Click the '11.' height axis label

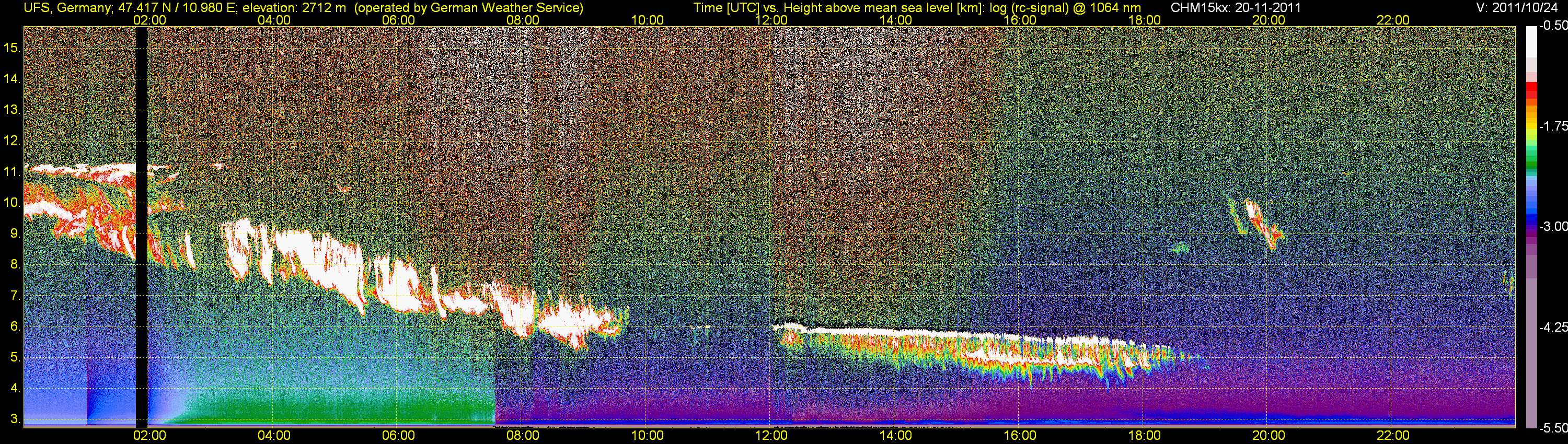click(x=11, y=172)
